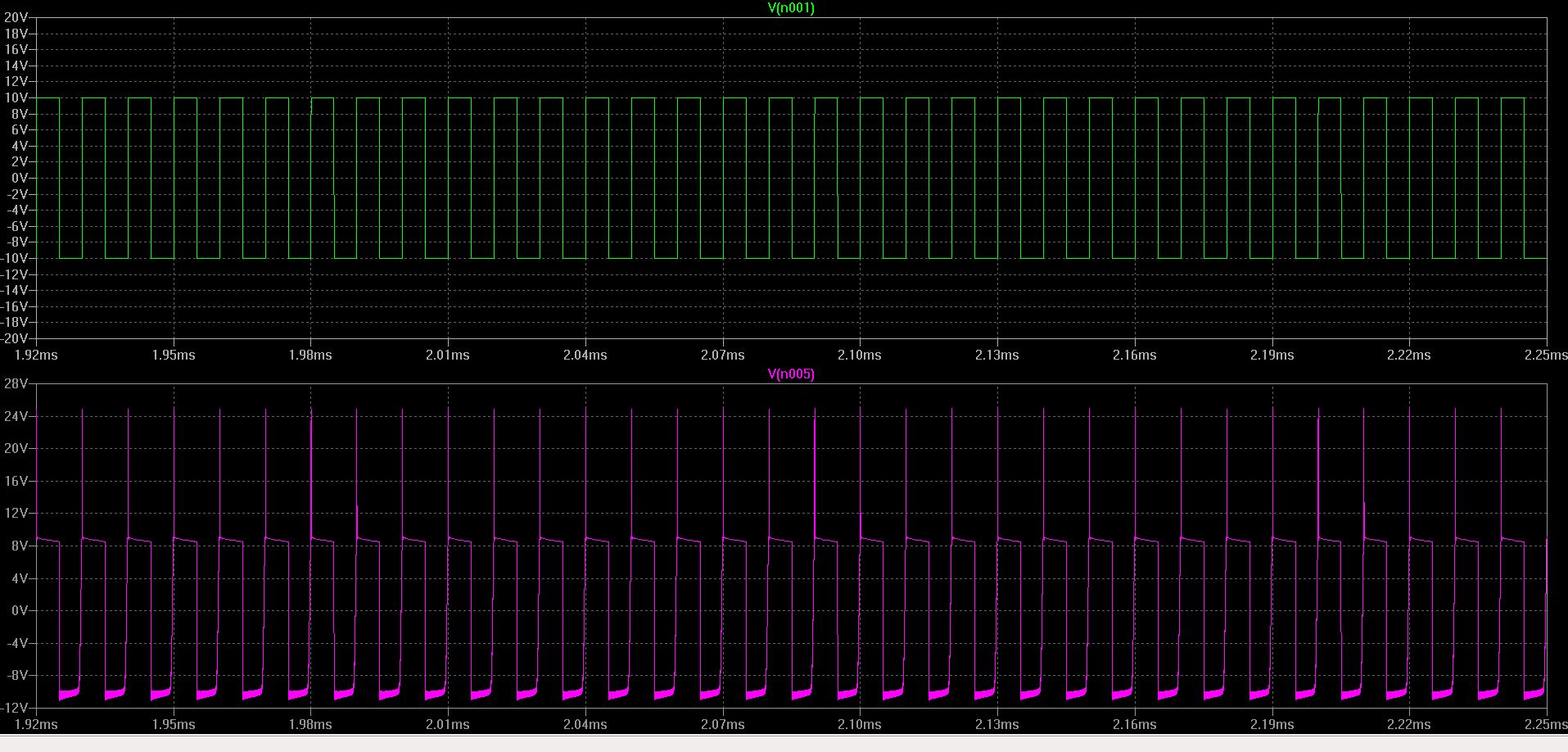Click the 28V label on the bottom pane's vertical axis

pos(16,384)
